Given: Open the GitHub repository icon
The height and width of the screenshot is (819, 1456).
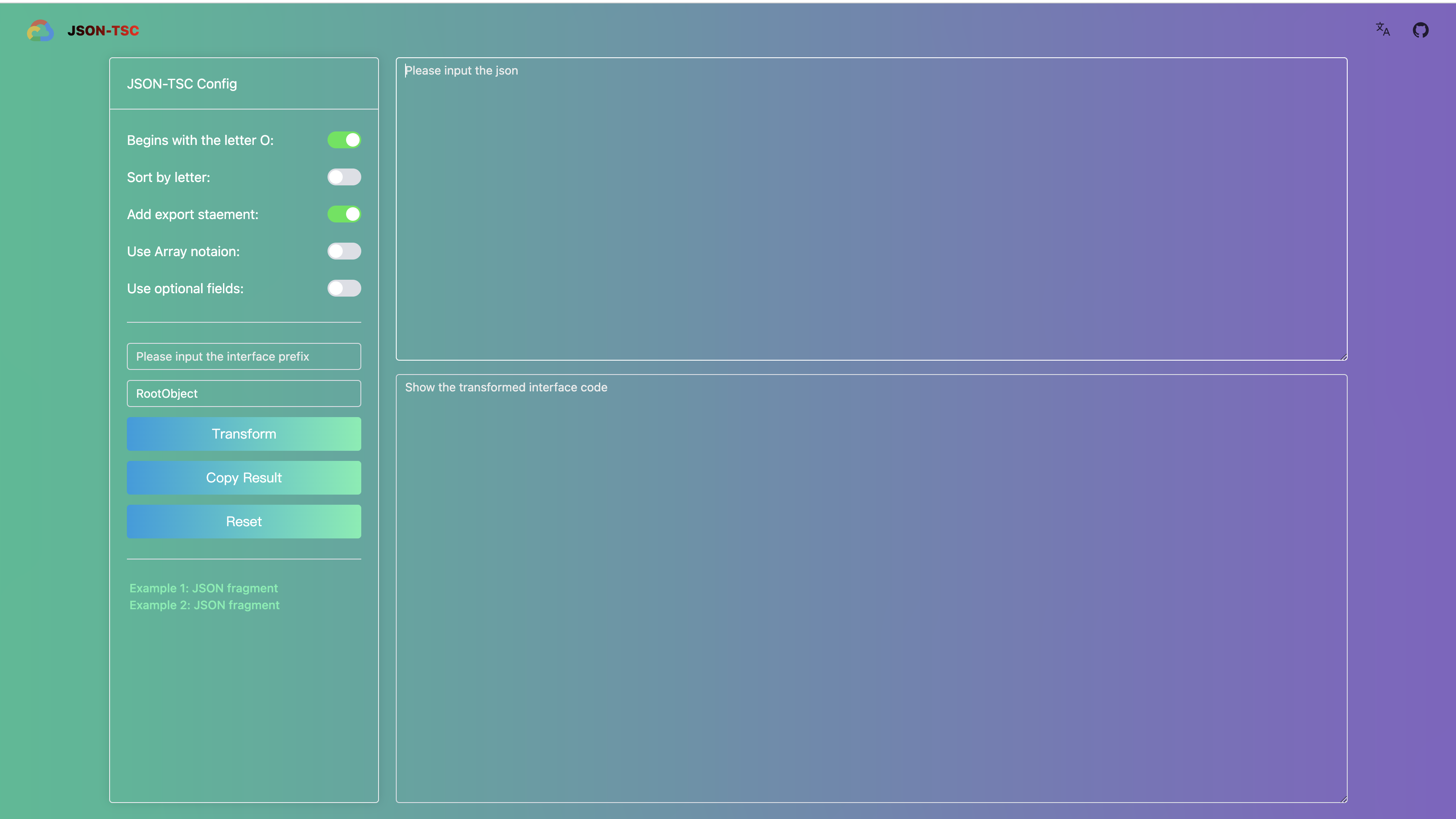Looking at the screenshot, I should click(1421, 30).
